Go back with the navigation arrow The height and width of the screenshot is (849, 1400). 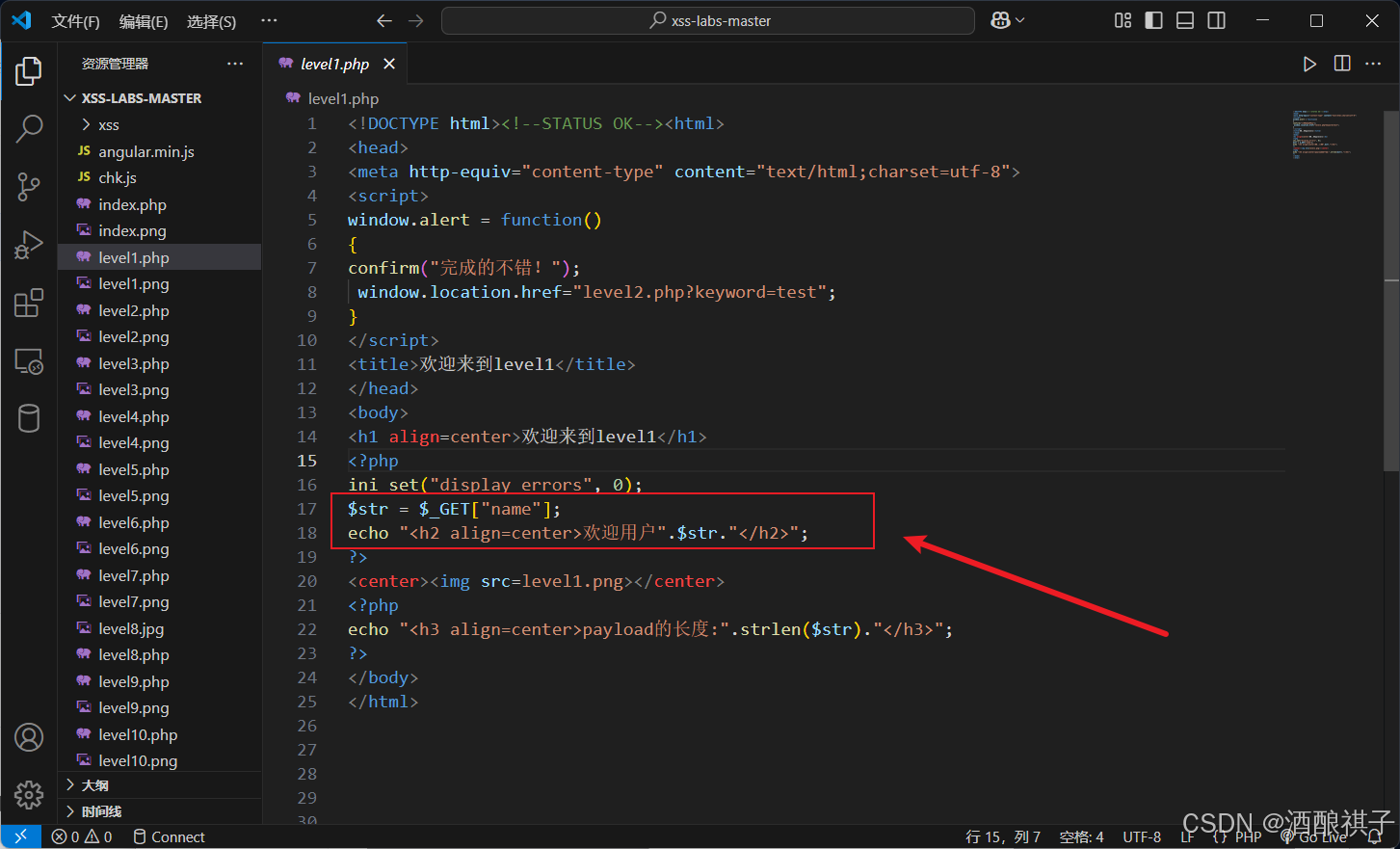tap(384, 20)
